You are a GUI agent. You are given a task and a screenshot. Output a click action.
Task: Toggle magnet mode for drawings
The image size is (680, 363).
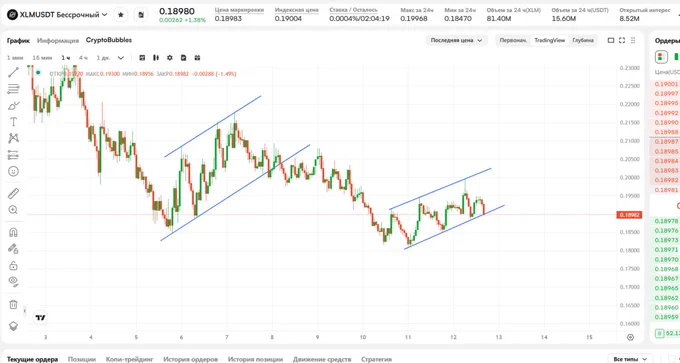[x=13, y=232]
